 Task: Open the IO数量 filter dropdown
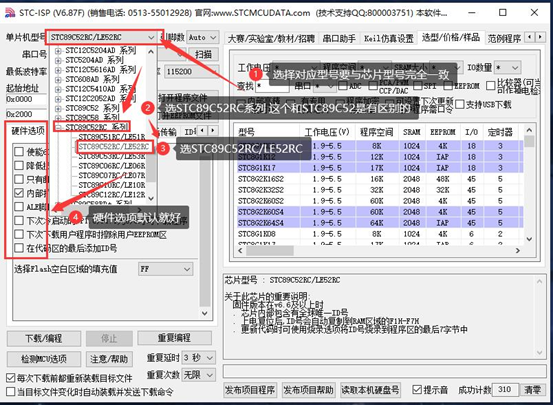[x=507, y=67]
